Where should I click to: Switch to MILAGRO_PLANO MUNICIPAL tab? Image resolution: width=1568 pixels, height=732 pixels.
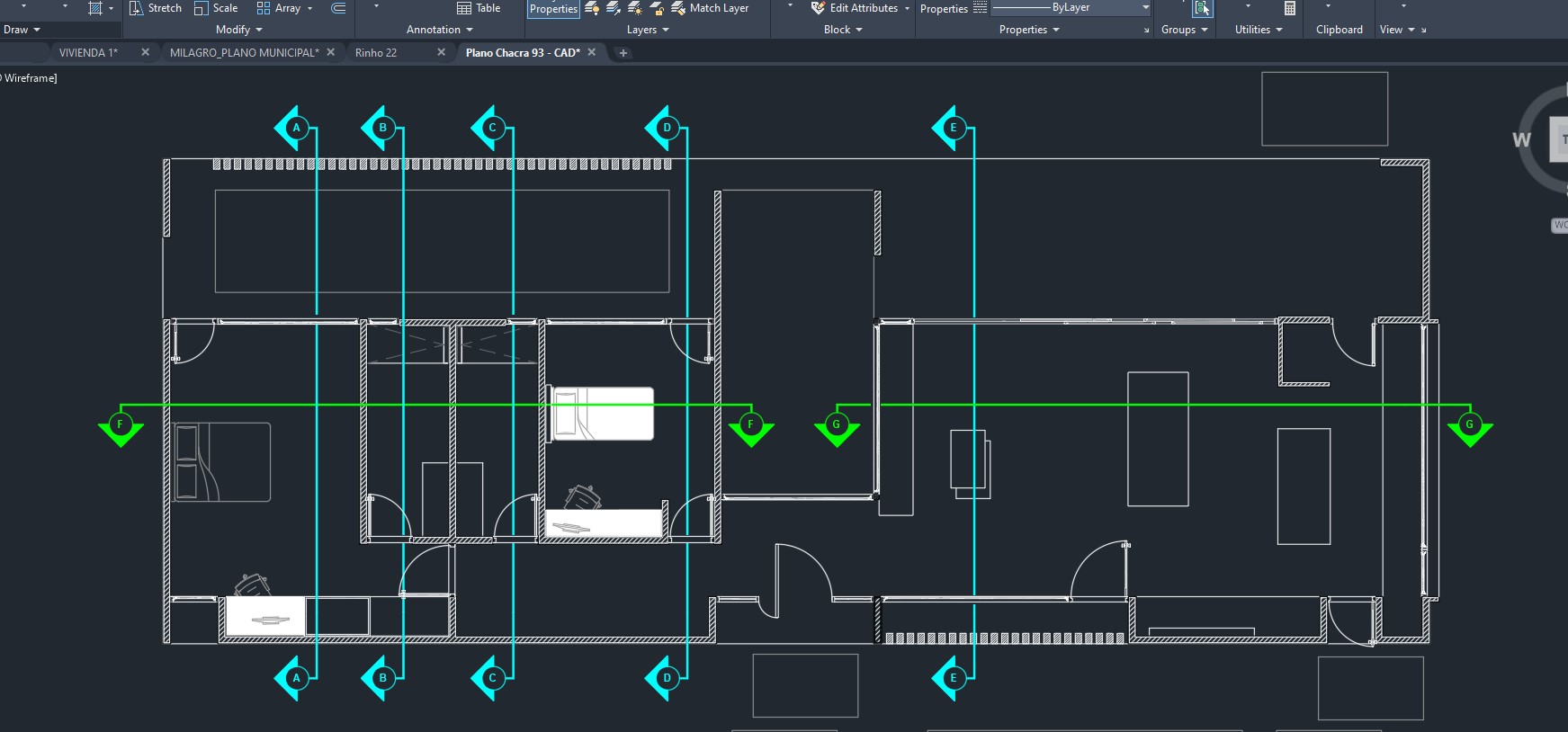[x=244, y=53]
